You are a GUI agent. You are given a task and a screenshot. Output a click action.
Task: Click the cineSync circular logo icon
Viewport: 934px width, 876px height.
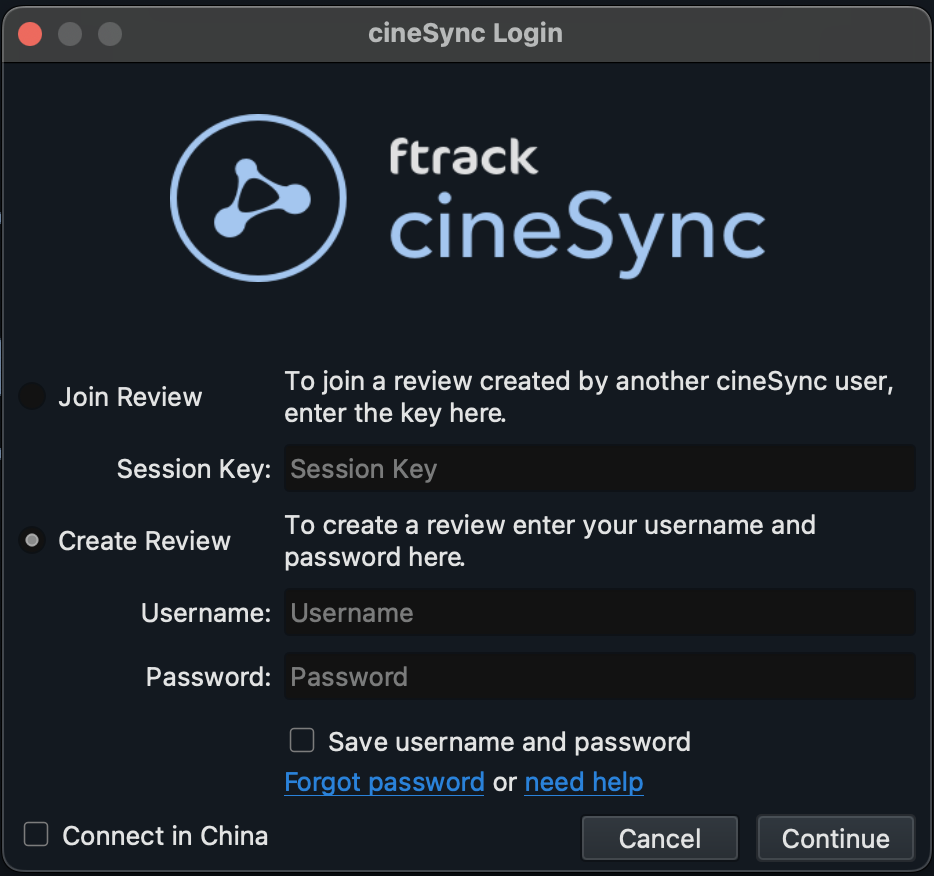click(258, 198)
